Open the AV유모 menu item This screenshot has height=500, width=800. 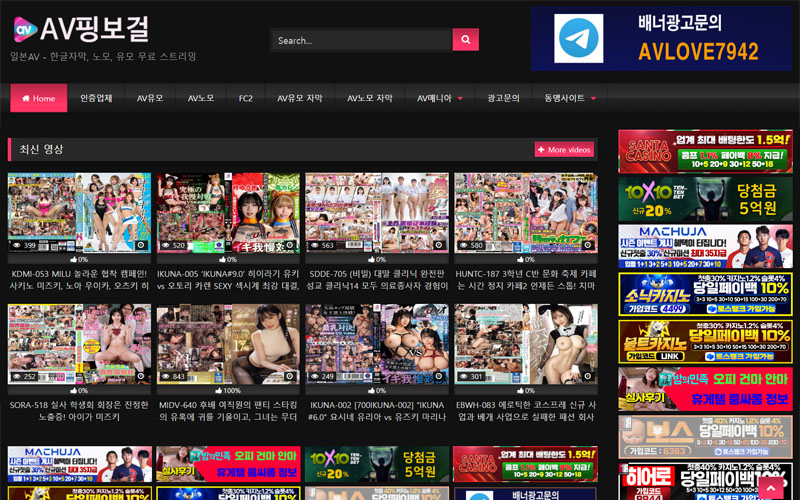(x=150, y=98)
